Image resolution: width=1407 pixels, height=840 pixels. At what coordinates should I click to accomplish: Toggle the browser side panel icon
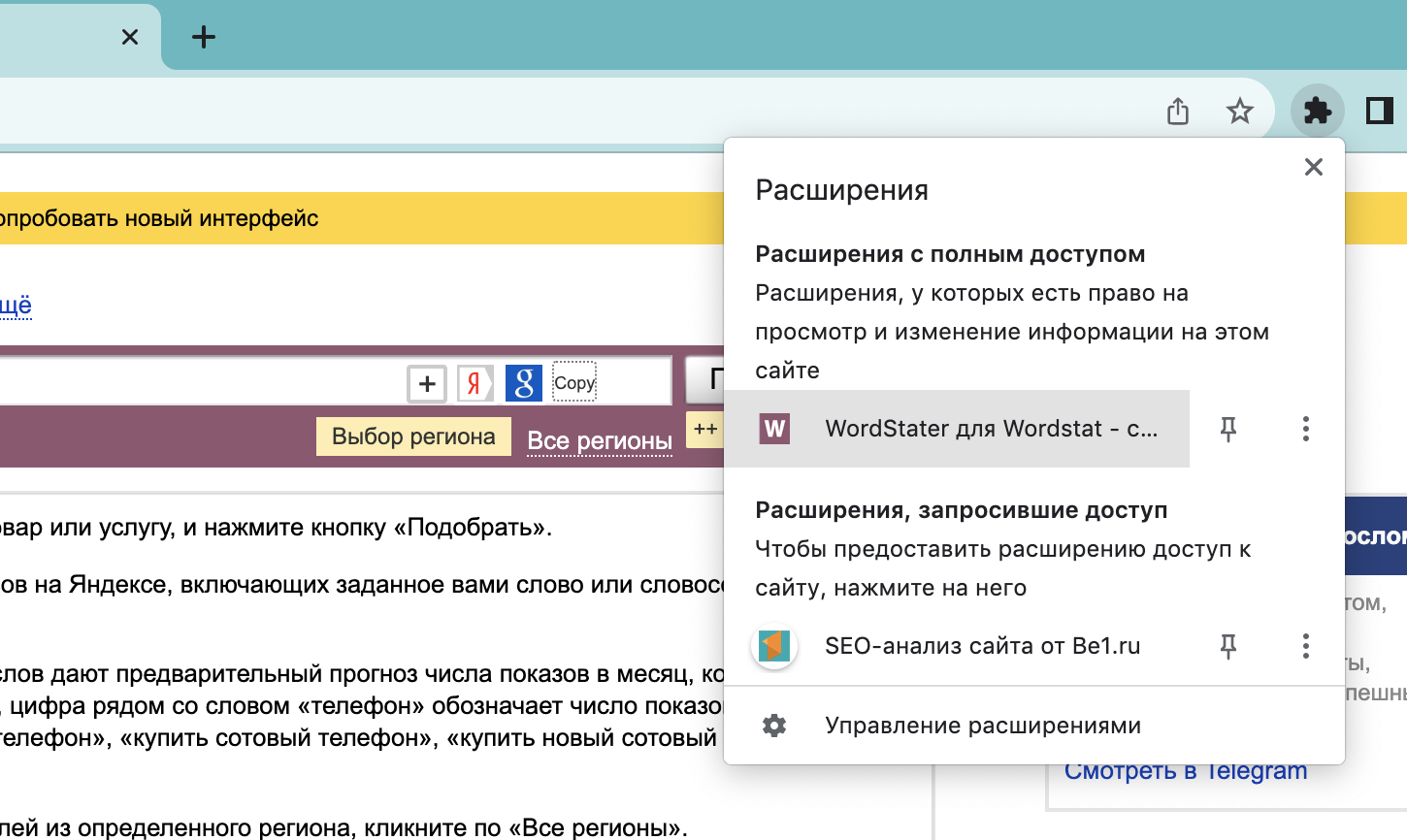[x=1379, y=111]
